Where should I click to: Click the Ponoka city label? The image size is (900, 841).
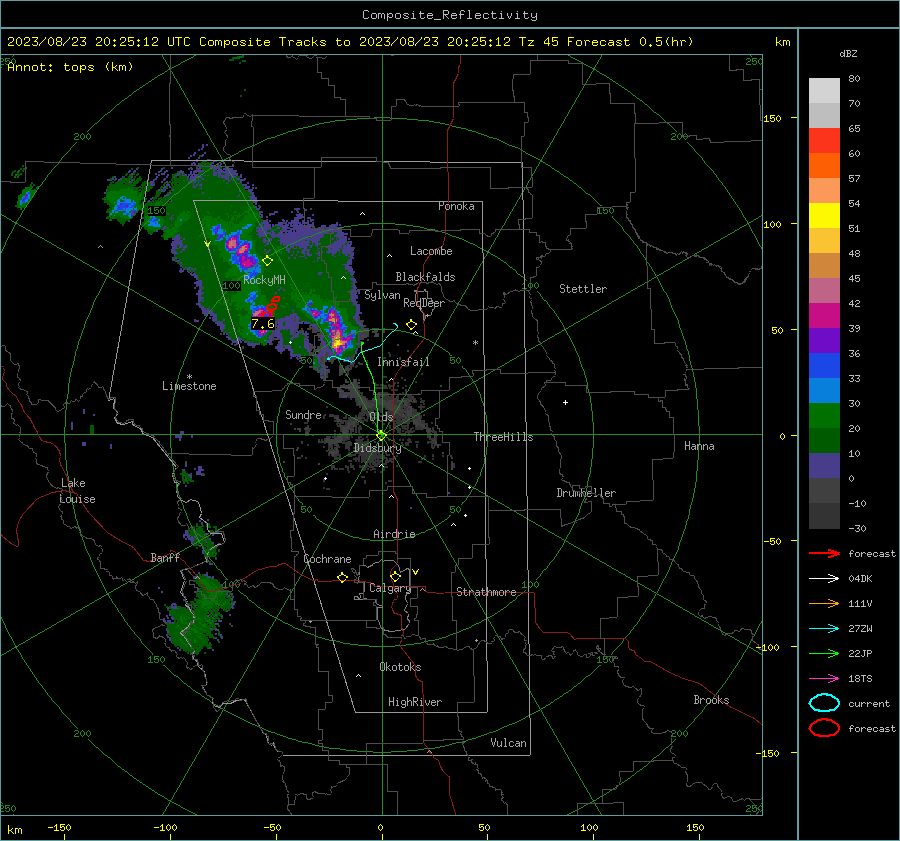[456, 206]
